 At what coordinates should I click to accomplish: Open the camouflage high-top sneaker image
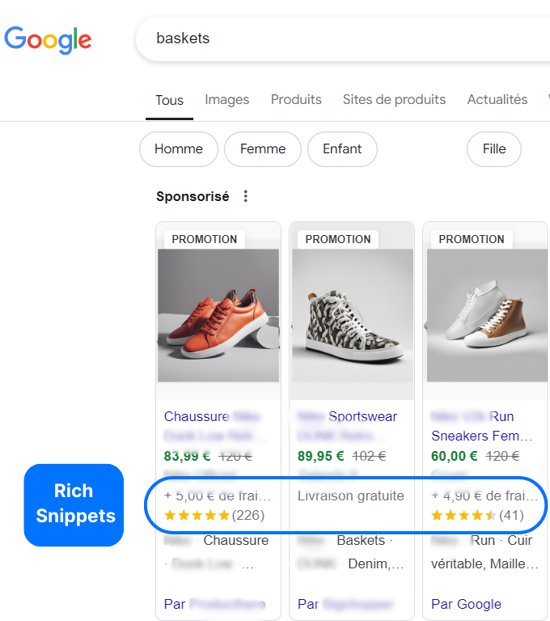coord(352,315)
